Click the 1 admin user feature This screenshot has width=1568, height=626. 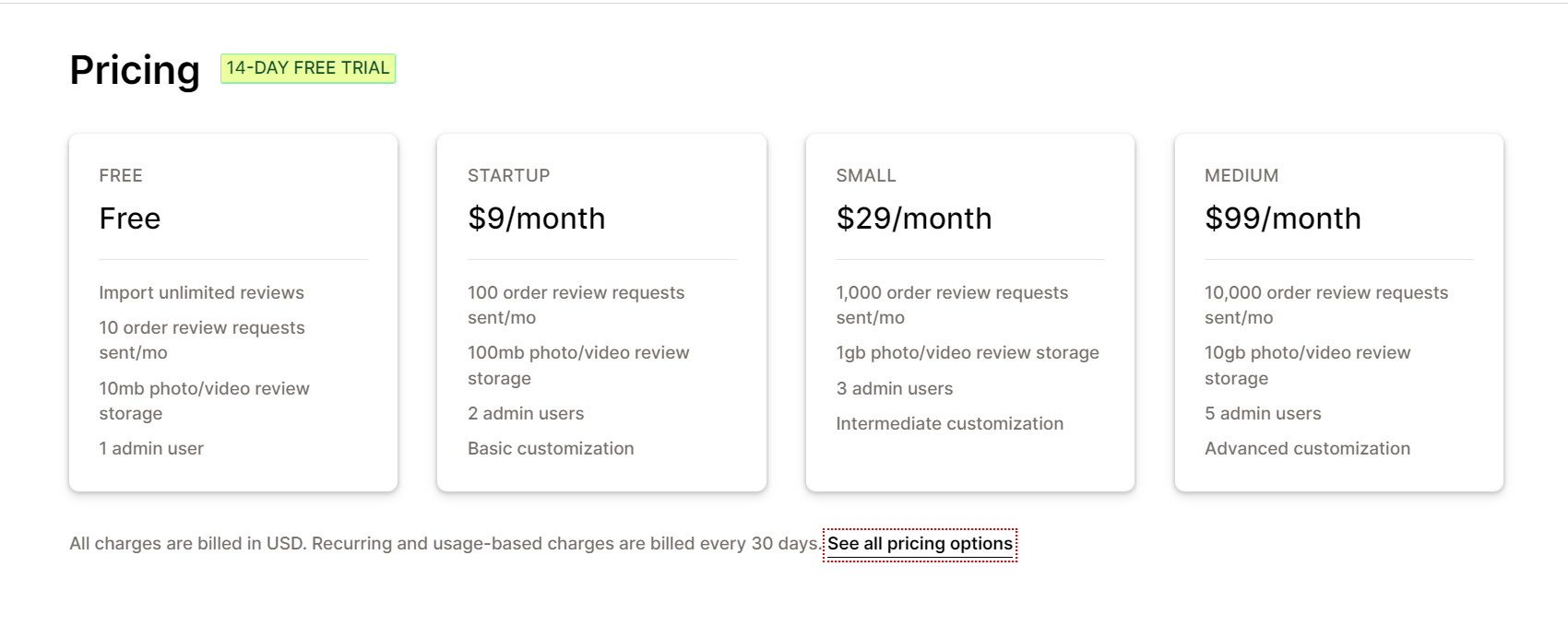tap(151, 448)
